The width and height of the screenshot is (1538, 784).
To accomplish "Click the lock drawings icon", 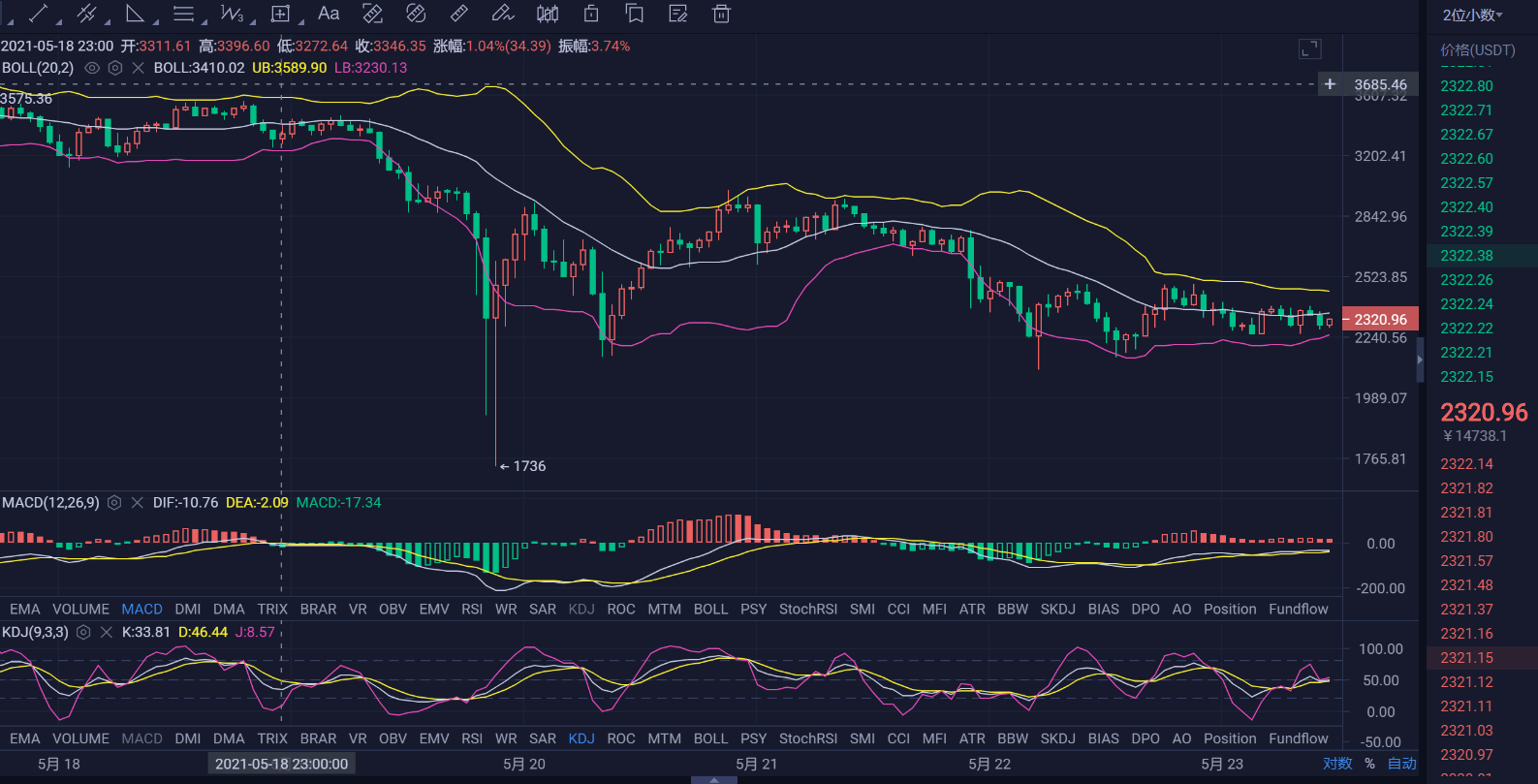I will 591,14.
